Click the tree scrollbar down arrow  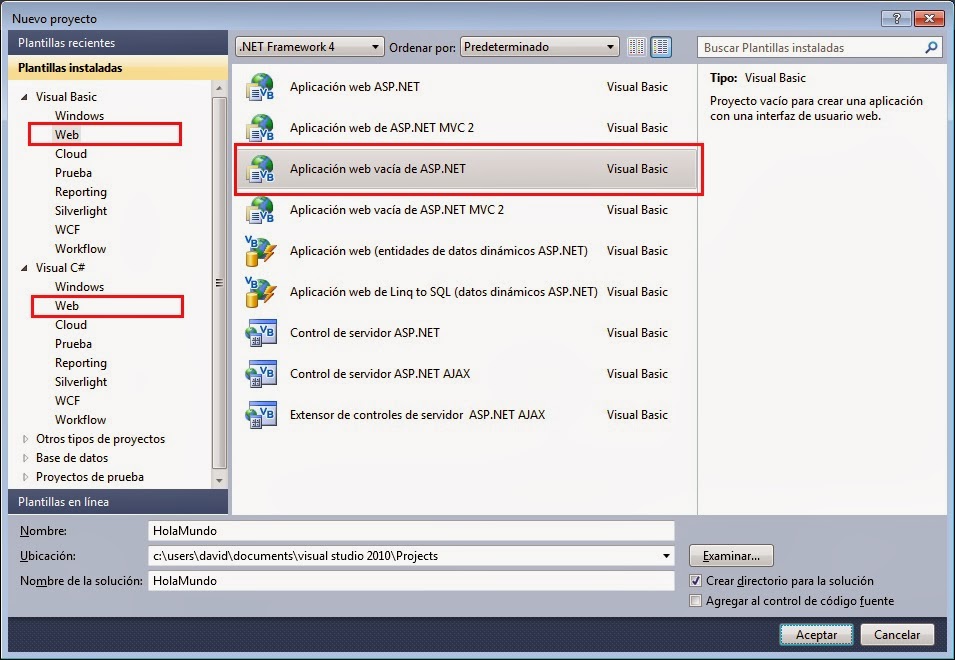click(219, 480)
